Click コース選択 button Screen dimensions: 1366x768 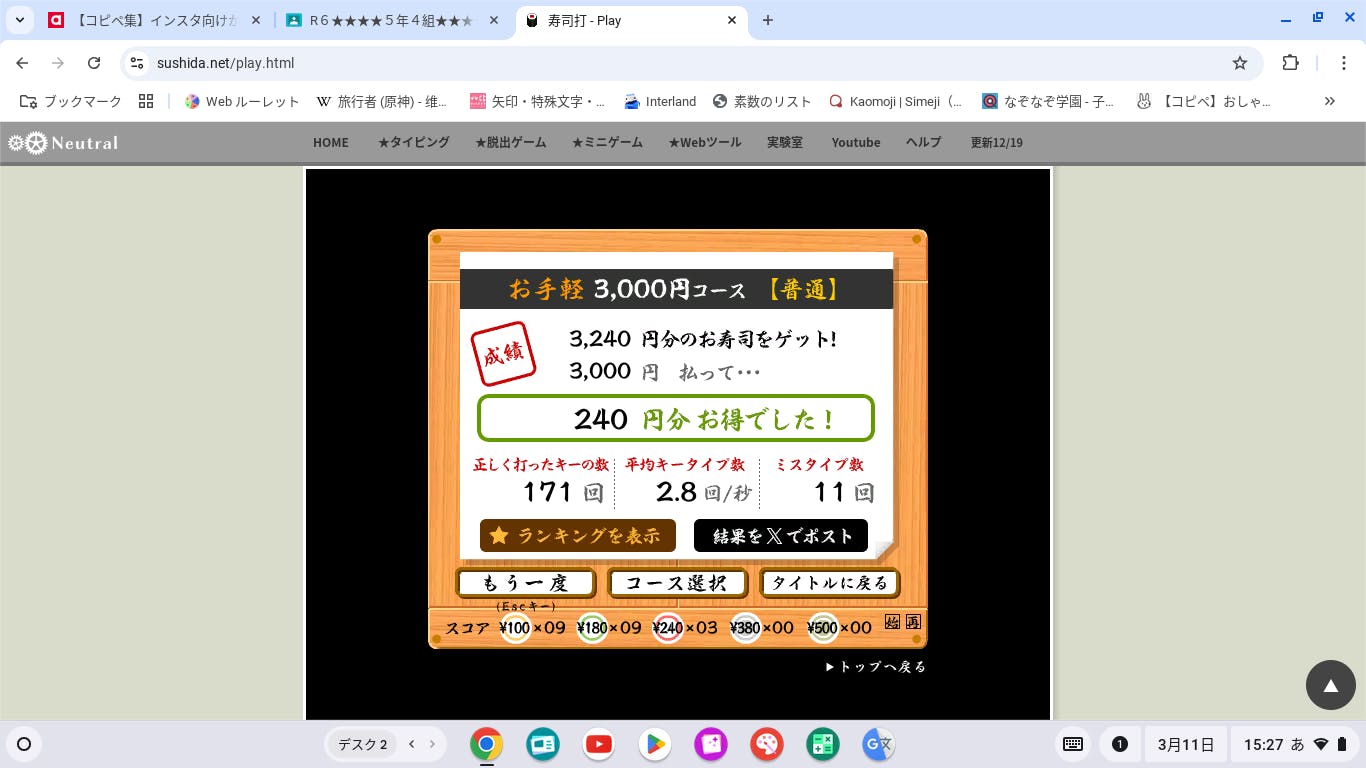point(677,583)
